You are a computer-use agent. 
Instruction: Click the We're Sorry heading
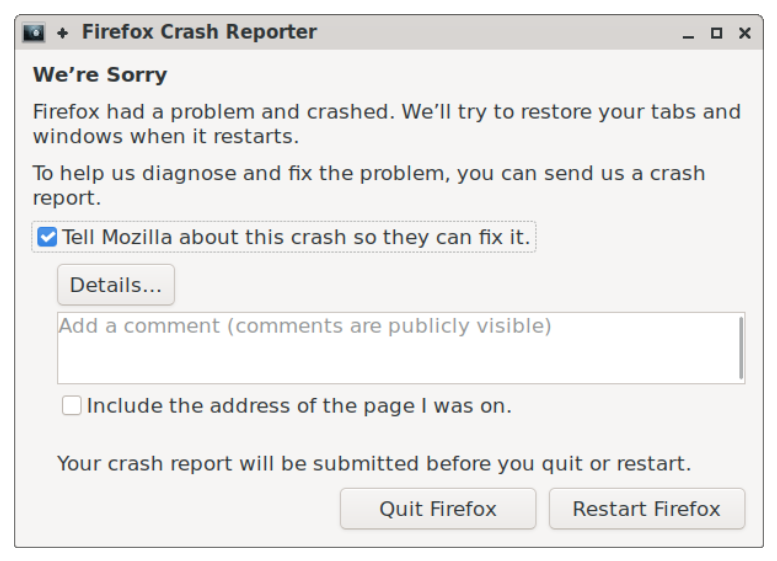(x=100, y=75)
